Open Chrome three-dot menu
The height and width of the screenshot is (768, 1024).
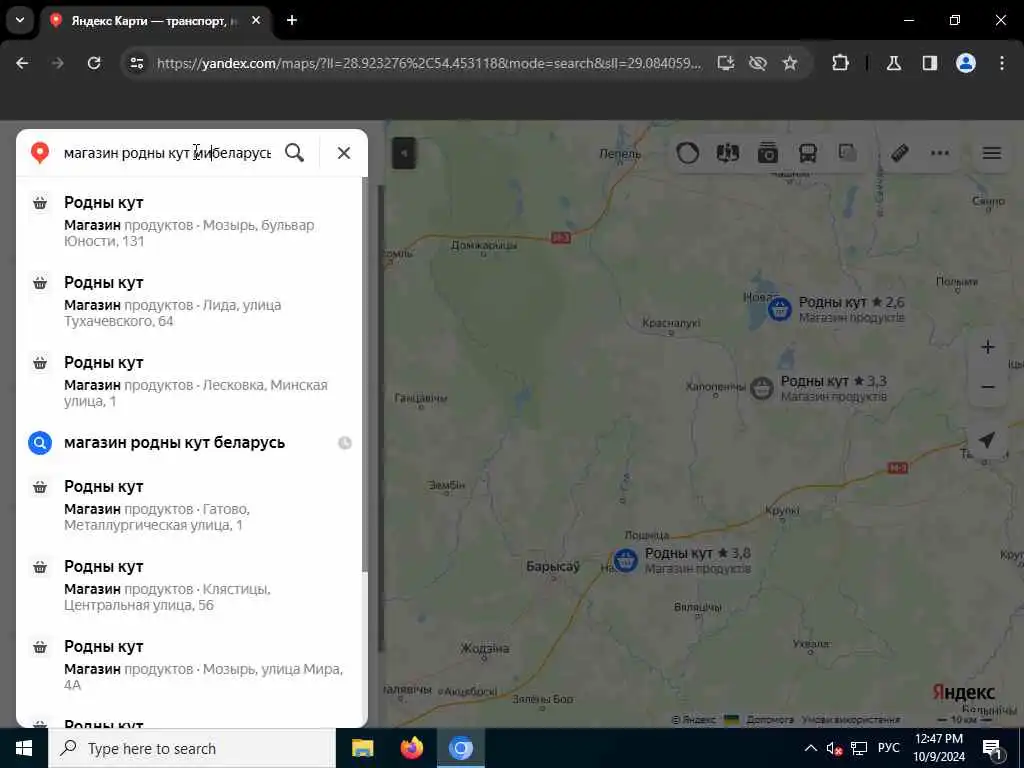[x=1002, y=63]
